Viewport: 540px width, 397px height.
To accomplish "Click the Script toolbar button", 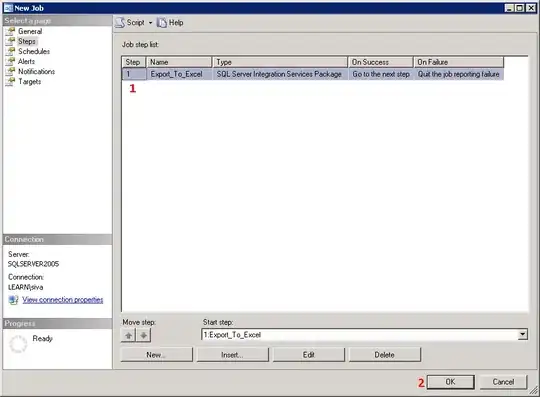I will (x=130, y=23).
